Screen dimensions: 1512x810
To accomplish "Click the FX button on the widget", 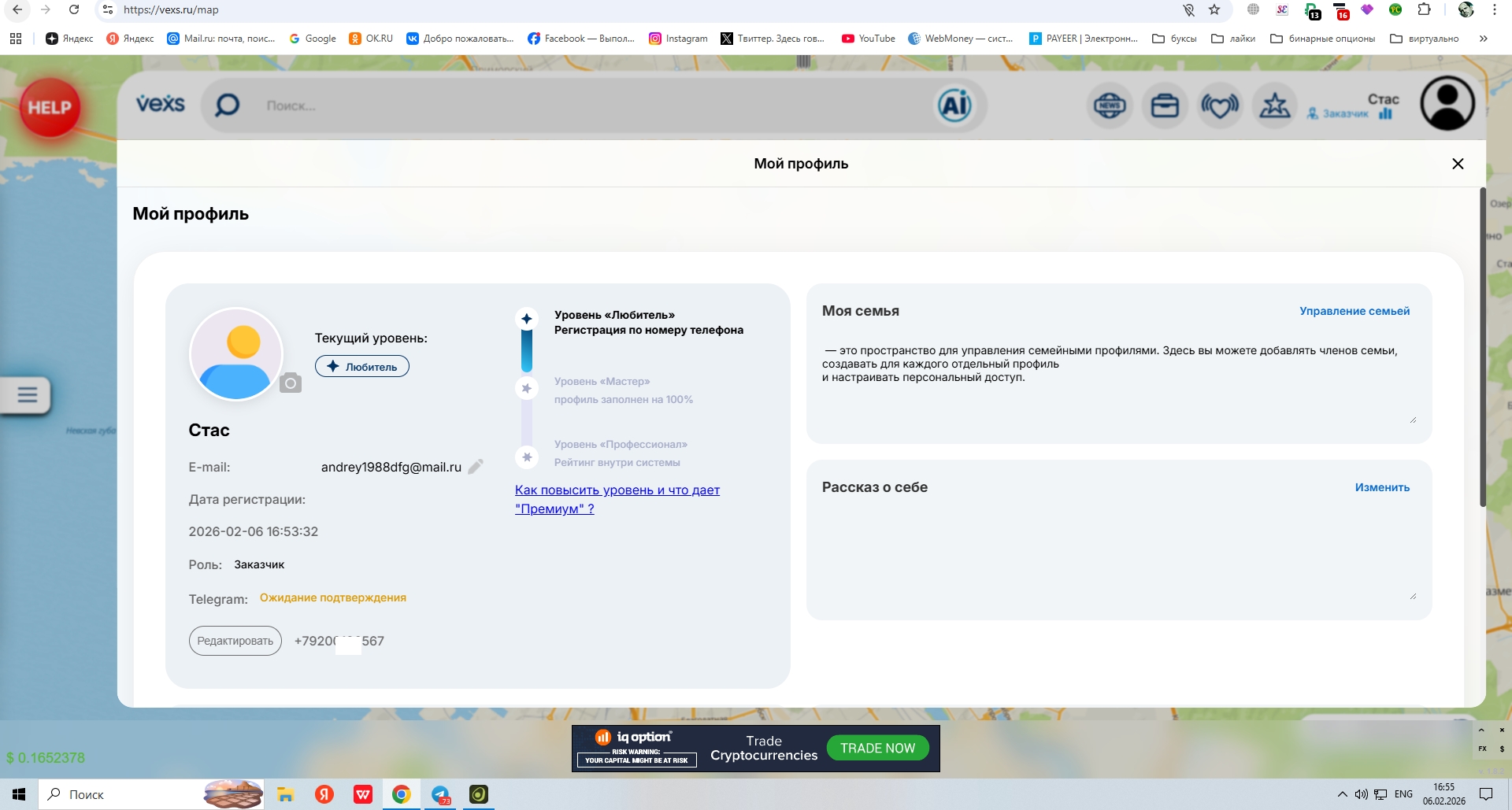I will pos(1483,749).
